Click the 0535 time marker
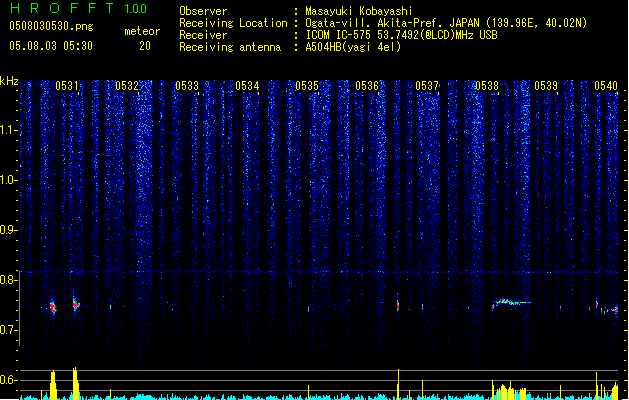The width and height of the screenshot is (629, 400). pyautogui.click(x=307, y=86)
